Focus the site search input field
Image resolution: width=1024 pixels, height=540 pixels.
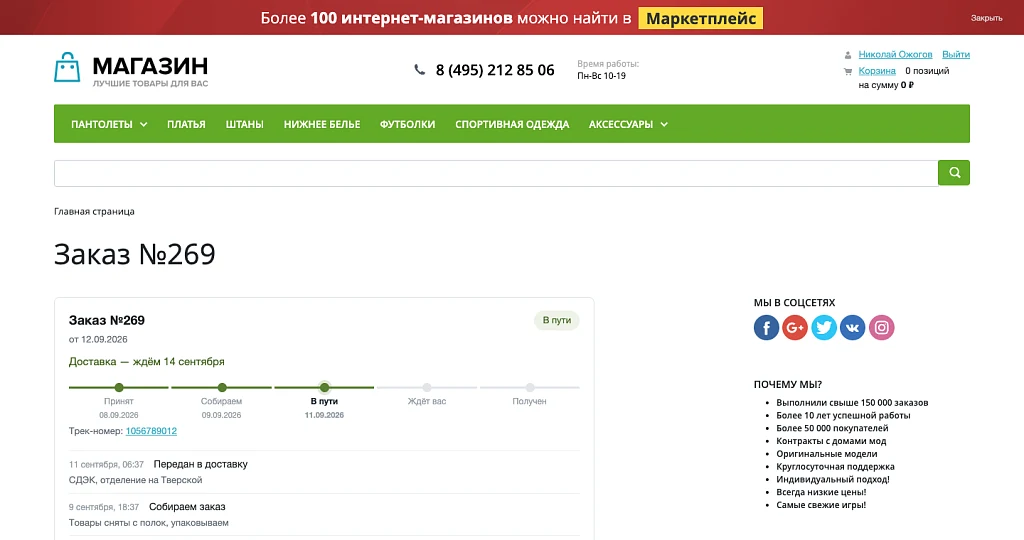click(x=496, y=173)
